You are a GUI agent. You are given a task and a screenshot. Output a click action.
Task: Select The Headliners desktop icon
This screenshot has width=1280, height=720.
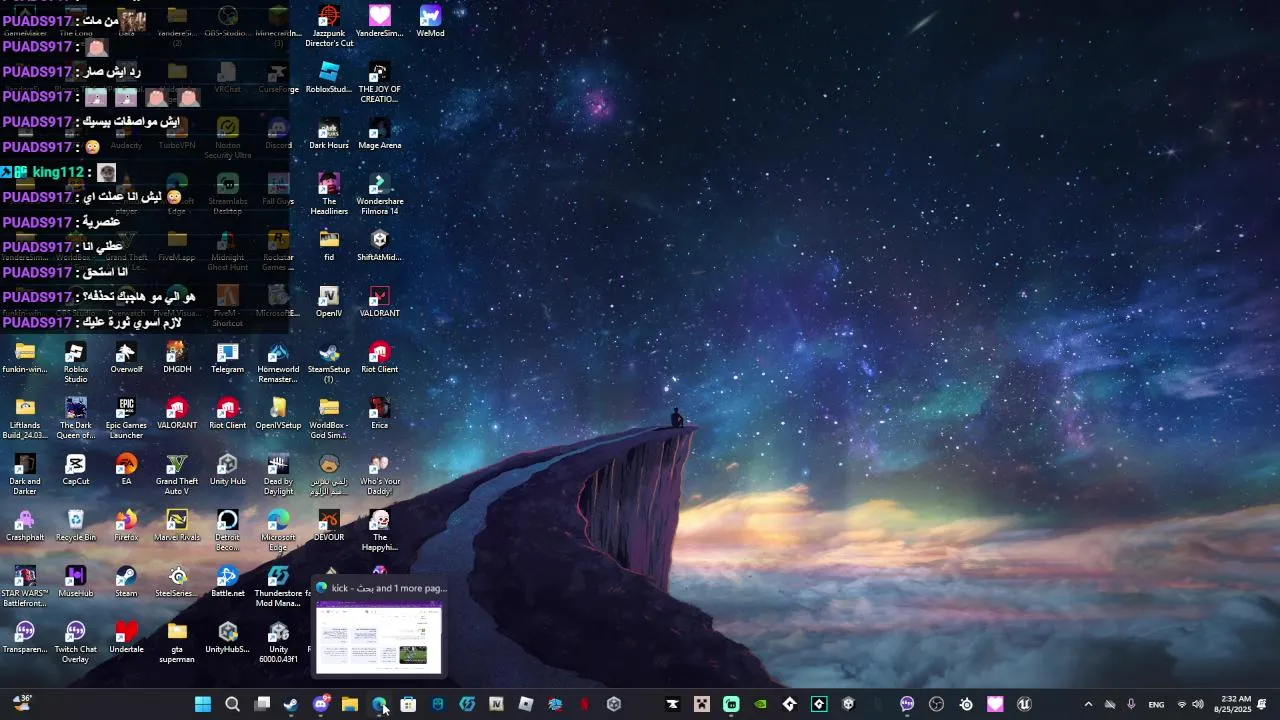click(x=329, y=195)
